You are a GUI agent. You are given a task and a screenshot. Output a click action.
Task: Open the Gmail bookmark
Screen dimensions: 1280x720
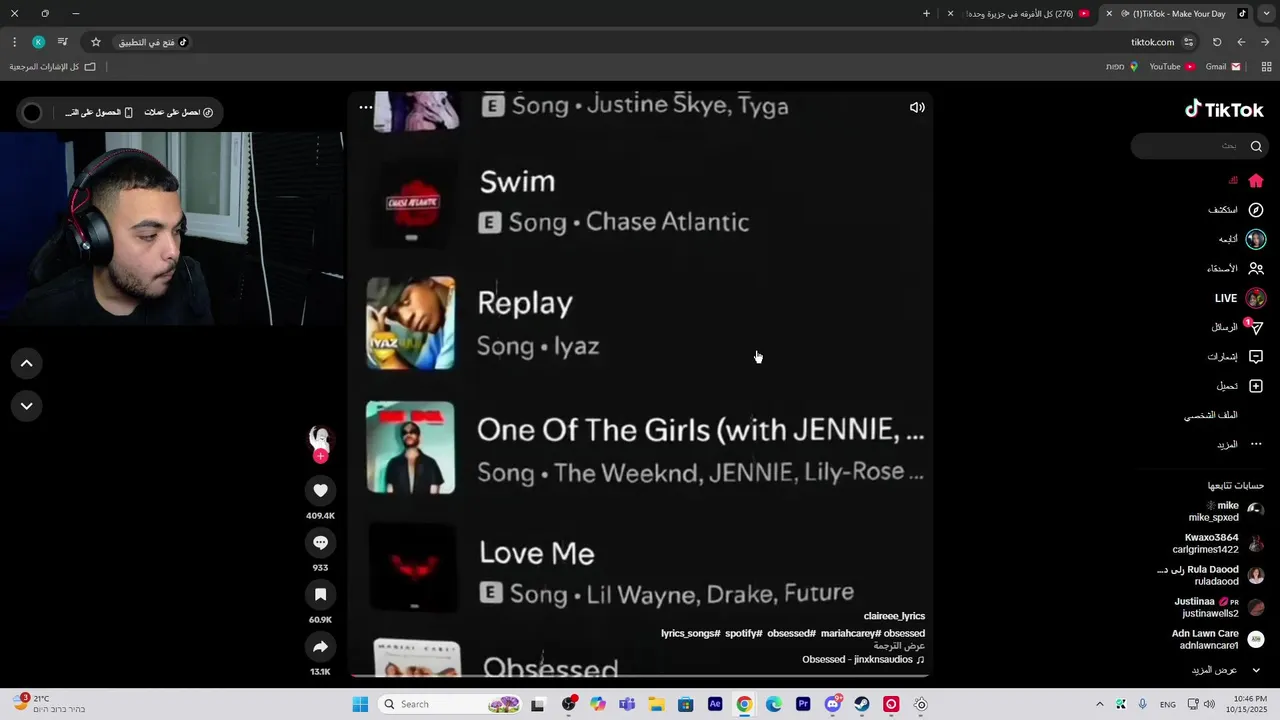[x=1223, y=67]
